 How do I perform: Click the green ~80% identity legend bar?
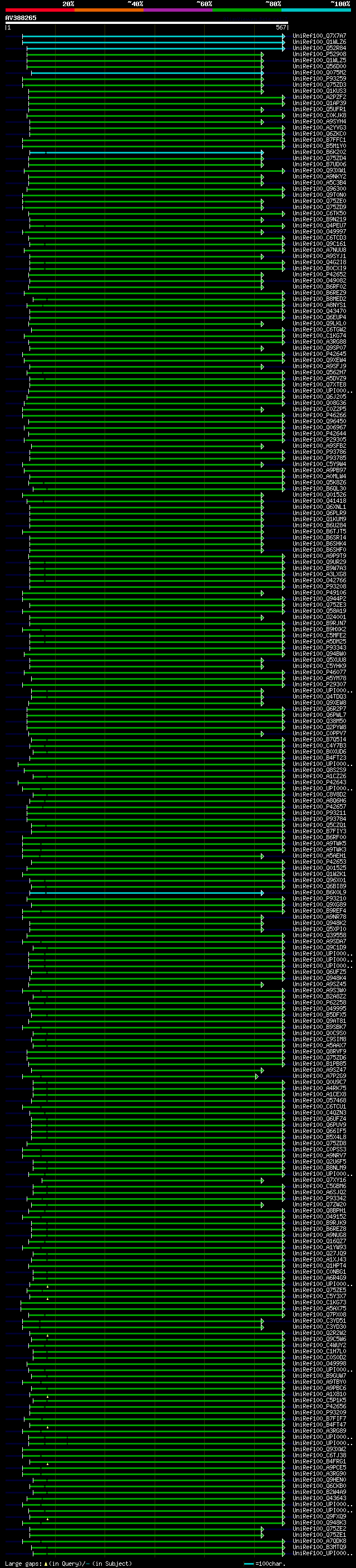pos(247,11)
